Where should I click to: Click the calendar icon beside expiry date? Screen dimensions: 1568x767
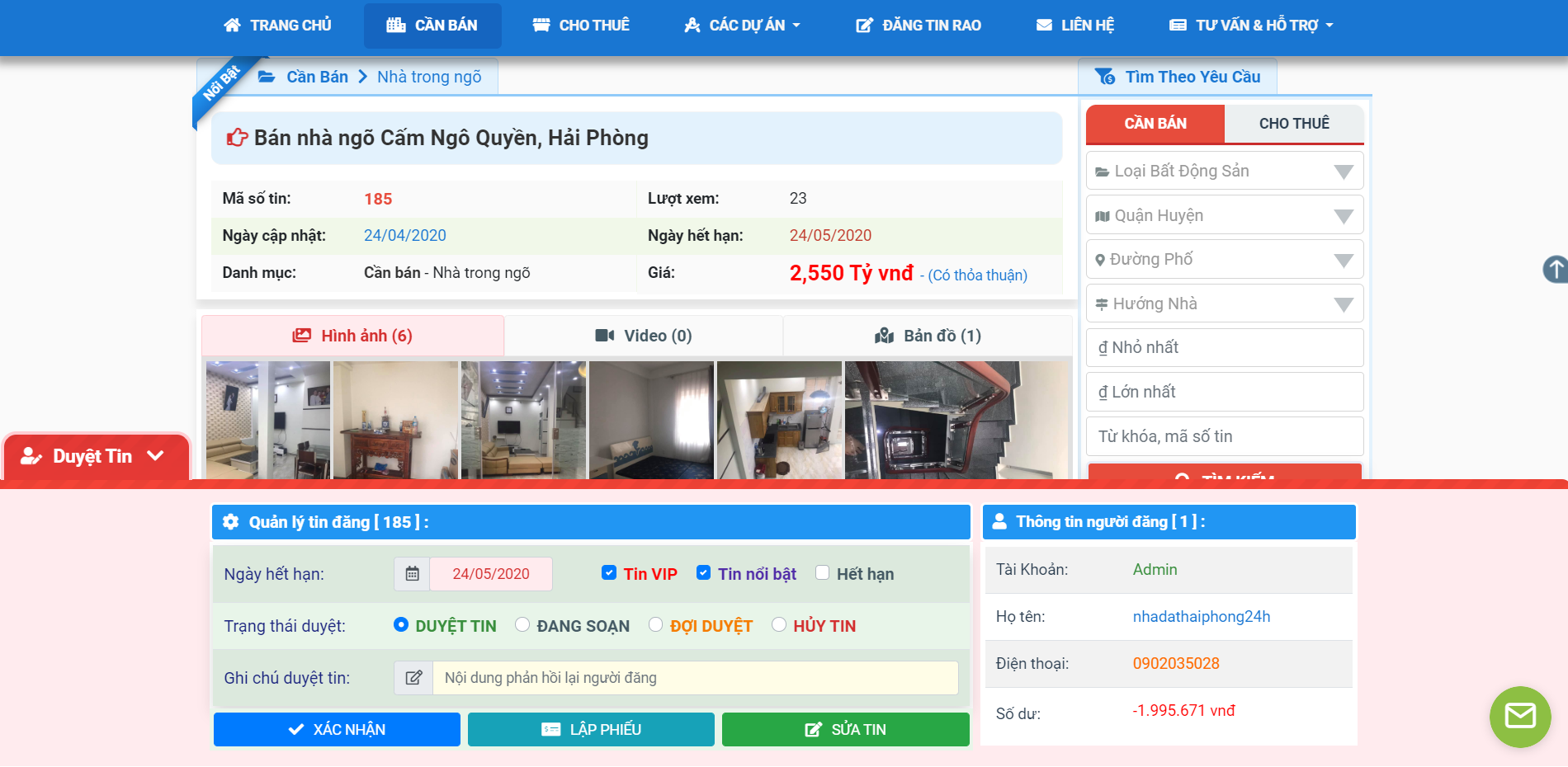[412, 574]
